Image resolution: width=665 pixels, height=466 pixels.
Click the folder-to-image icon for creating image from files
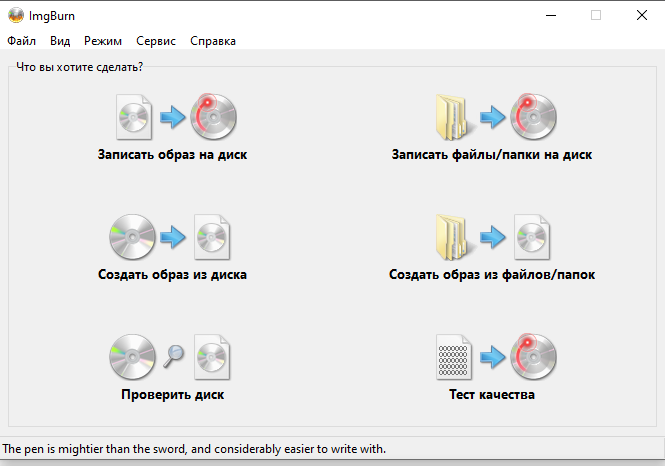click(492, 237)
